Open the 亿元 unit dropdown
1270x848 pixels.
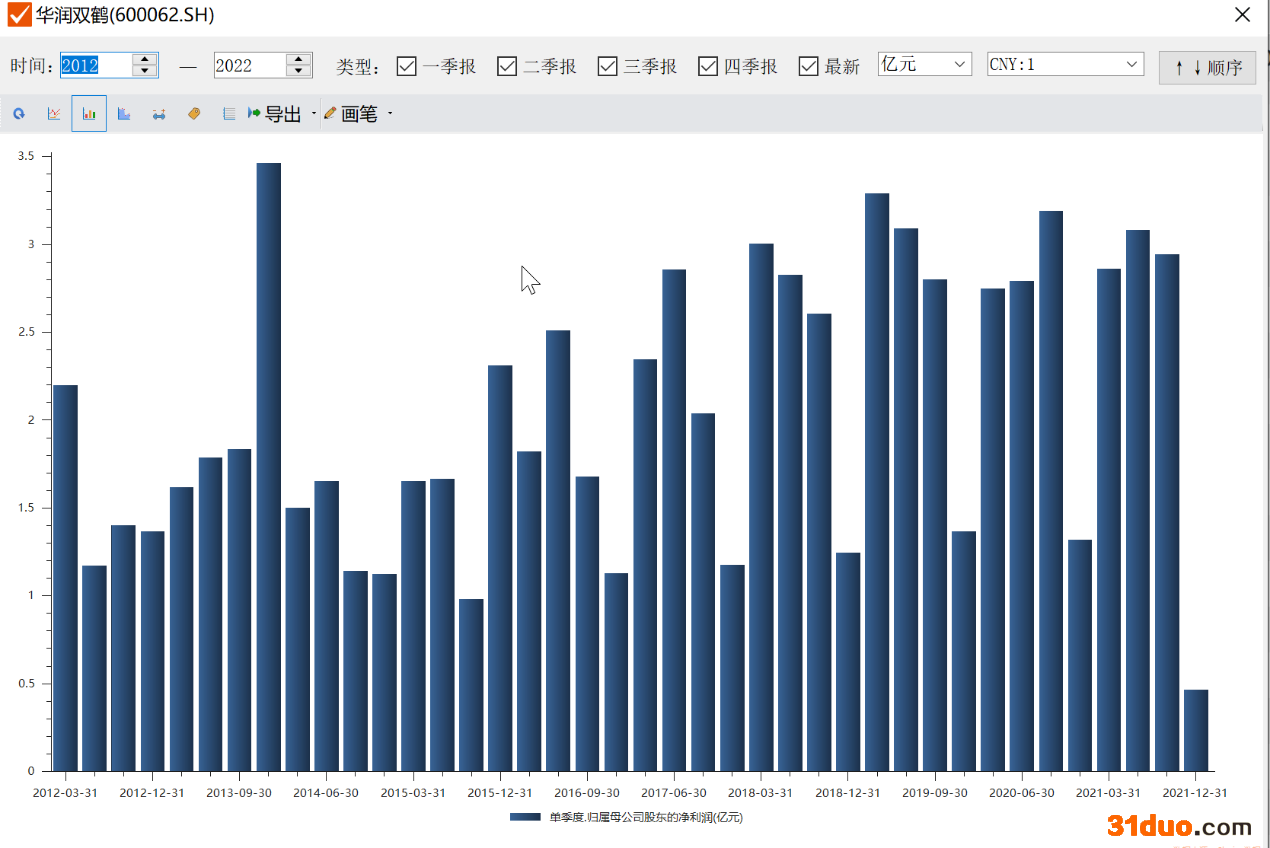click(924, 64)
